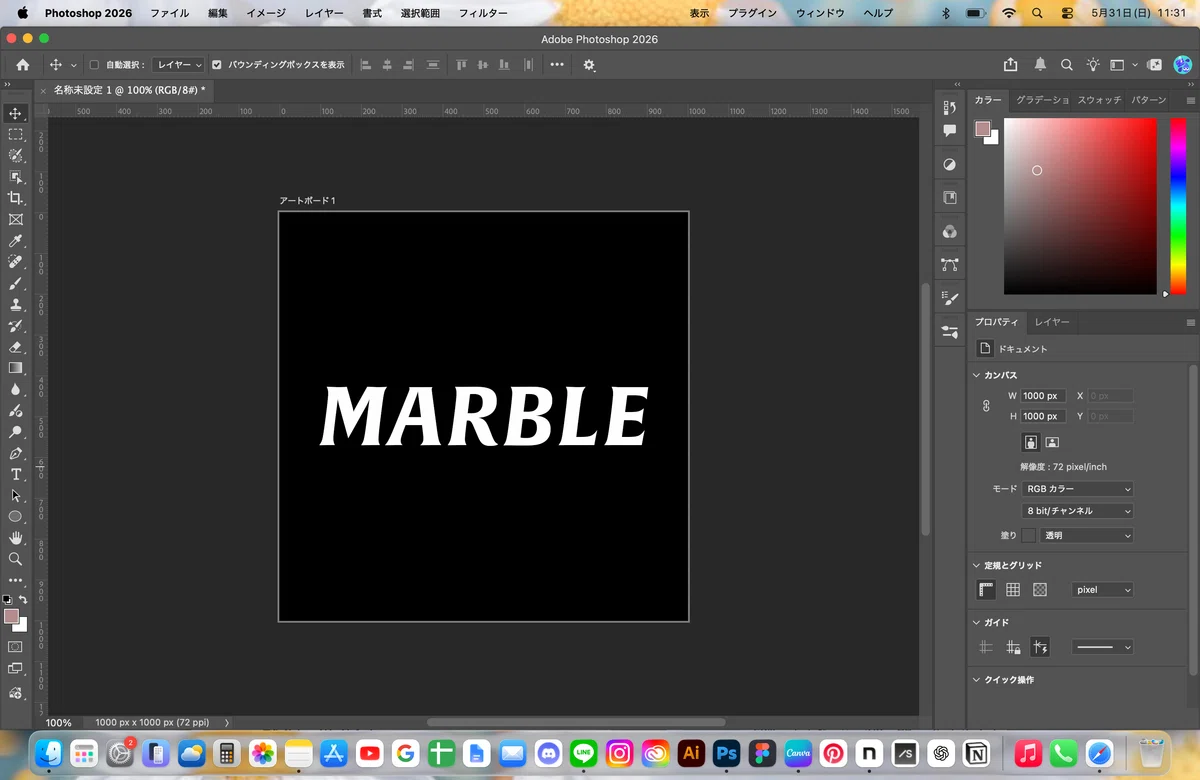Select the Hand tool
Image resolution: width=1200 pixels, height=780 pixels.
point(15,538)
